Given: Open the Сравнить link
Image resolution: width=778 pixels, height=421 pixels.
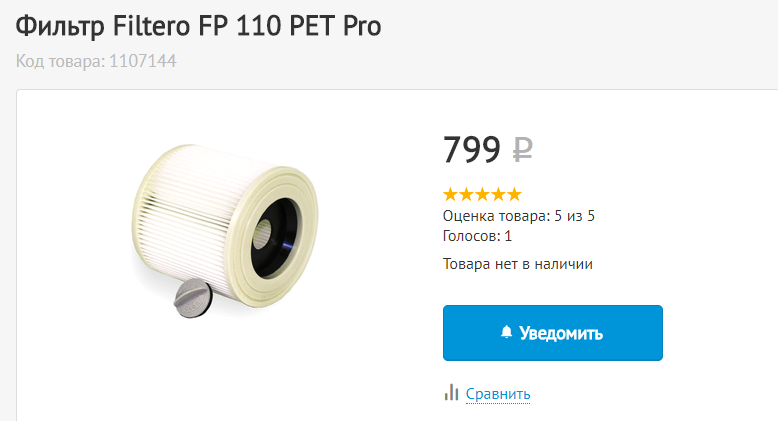Looking at the screenshot, I should click(498, 394).
